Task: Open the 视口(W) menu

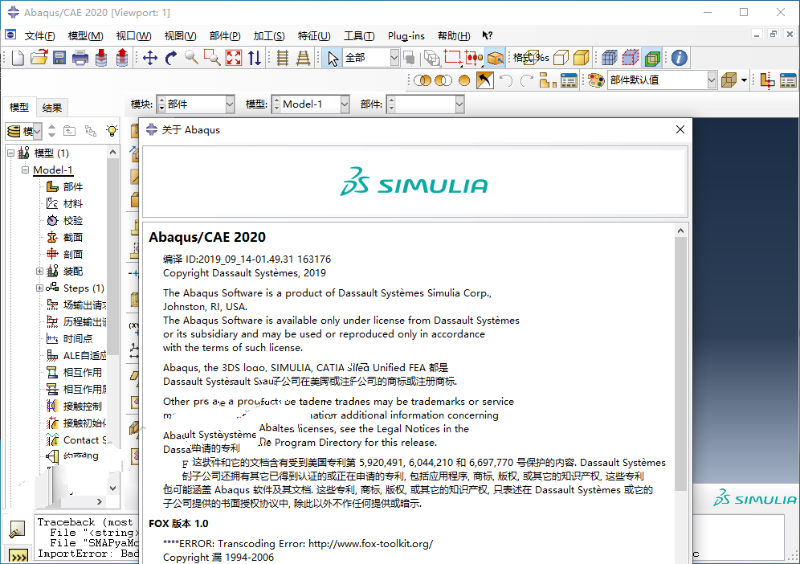Action: click(134, 35)
